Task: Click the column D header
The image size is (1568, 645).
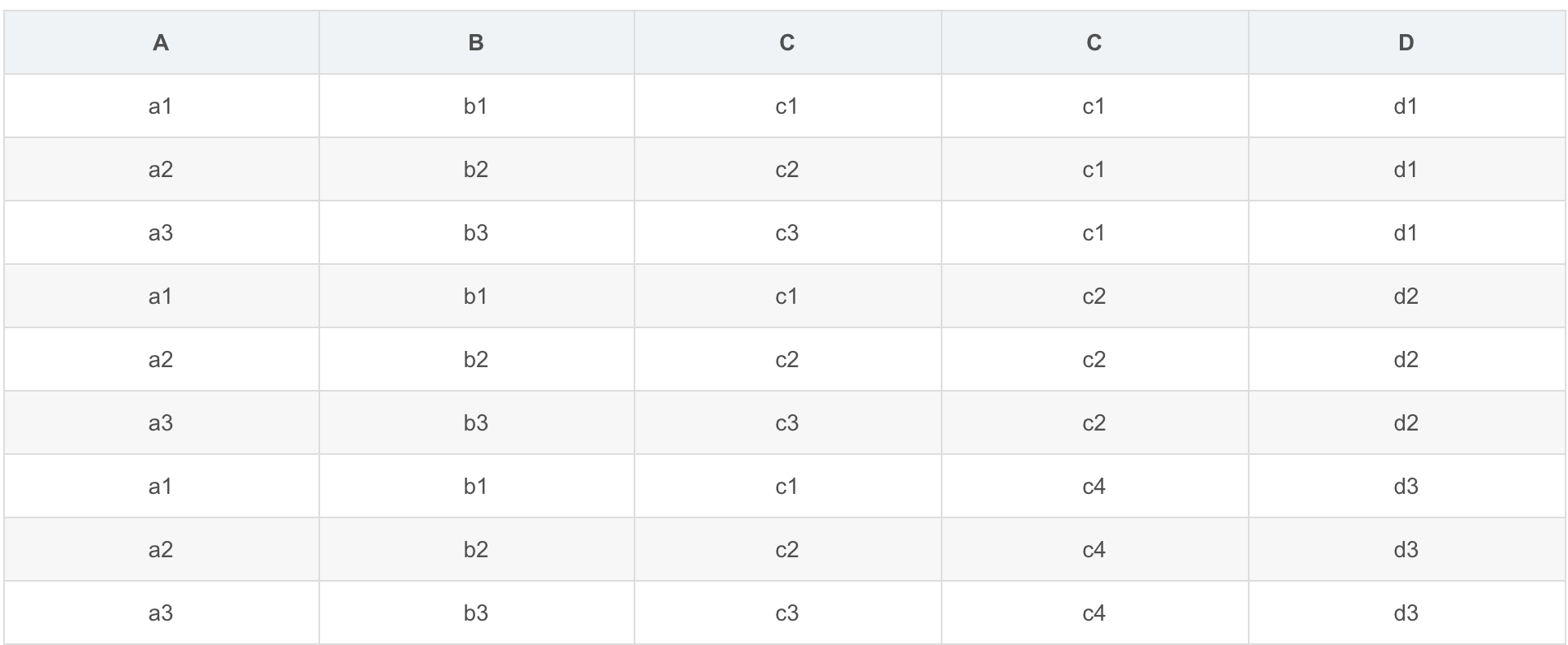Action: pyautogui.click(x=1406, y=43)
